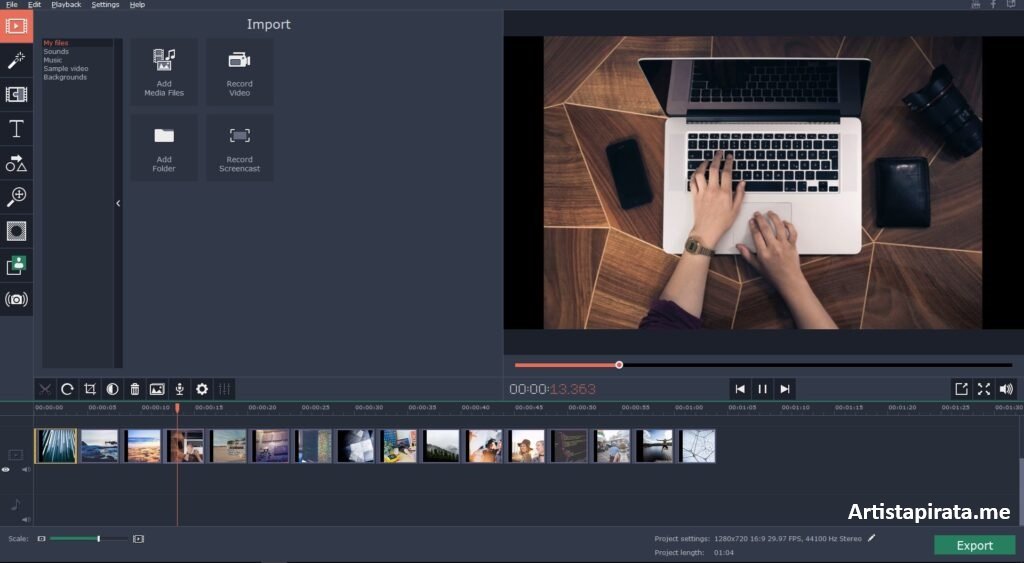Click the Split scissors tool
This screenshot has height=563, width=1024.
click(x=45, y=389)
